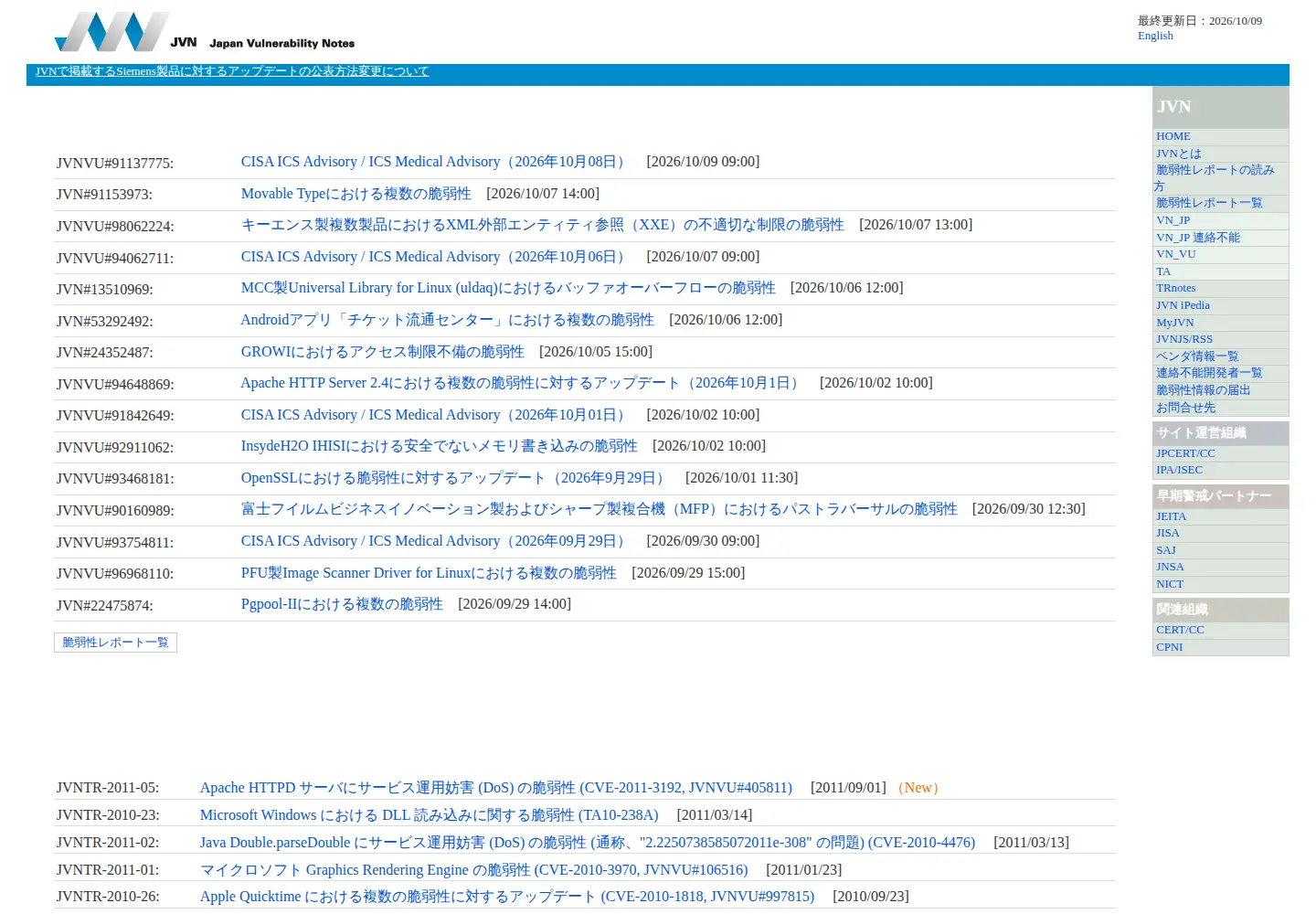Open the Android チケット流通センター app report
The image size is (1316, 914).
(x=447, y=320)
